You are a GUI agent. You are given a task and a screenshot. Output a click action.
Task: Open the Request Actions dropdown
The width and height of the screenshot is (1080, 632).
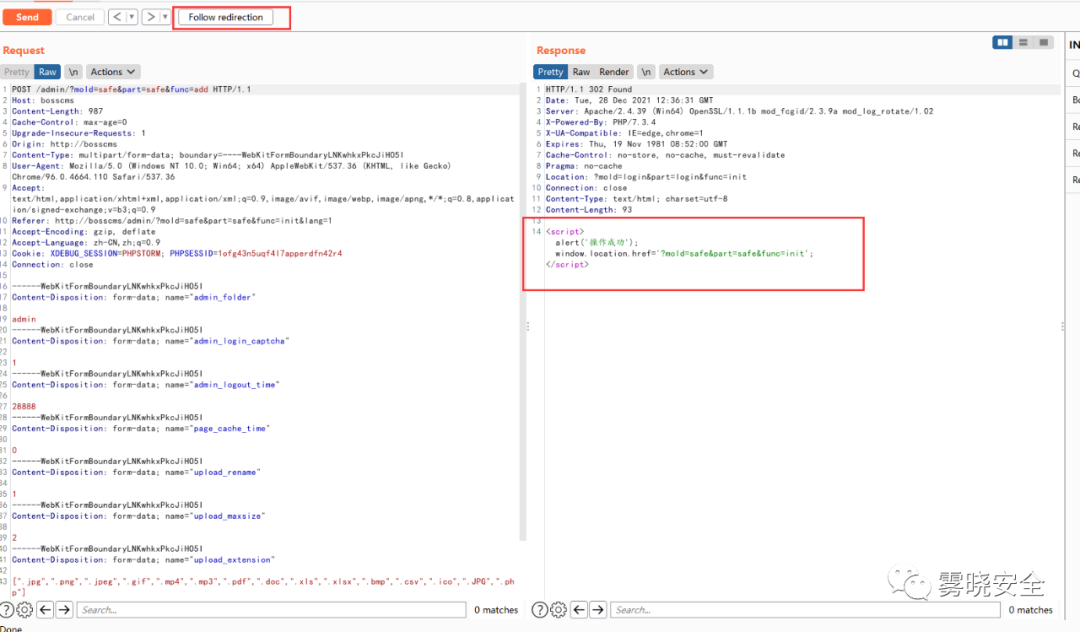pos(113,72)
